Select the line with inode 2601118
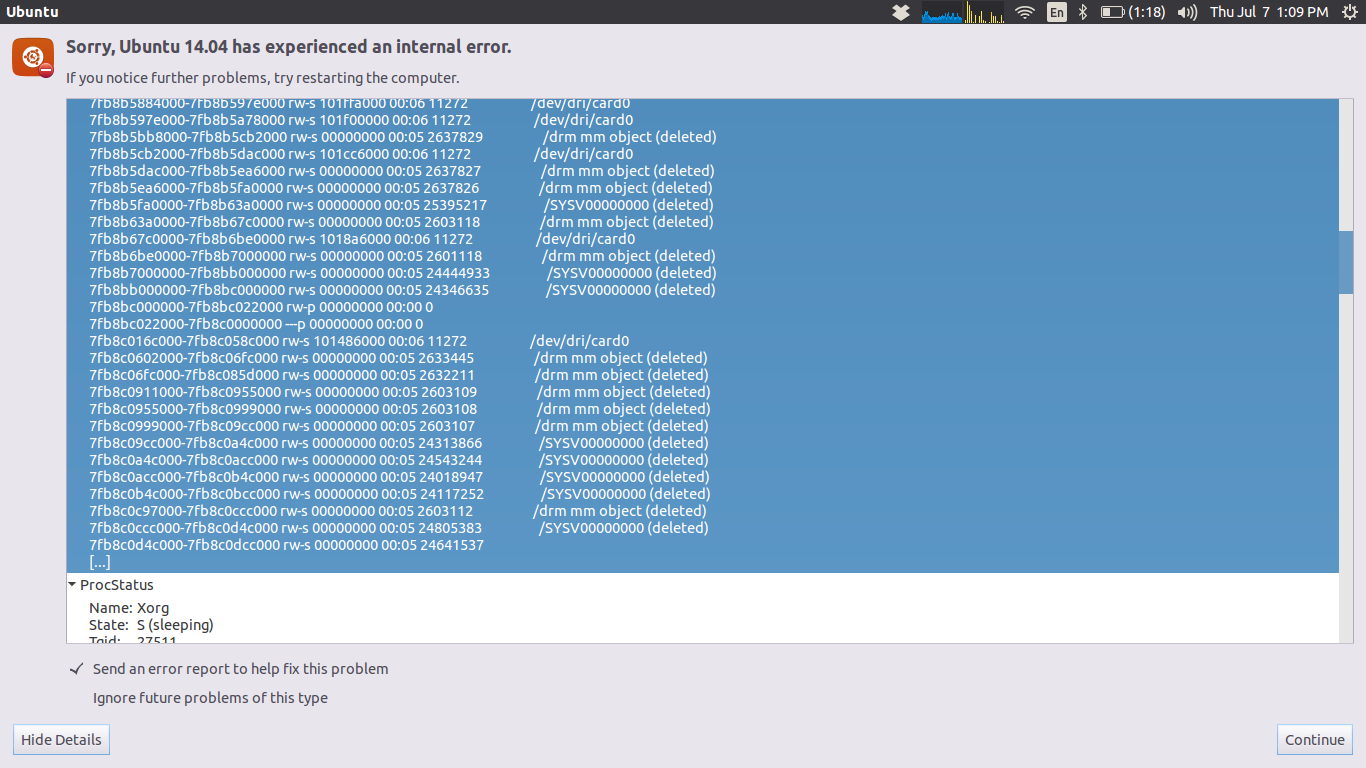Image resolution: width=1366 pixels, height=768 pixels. 402,256
